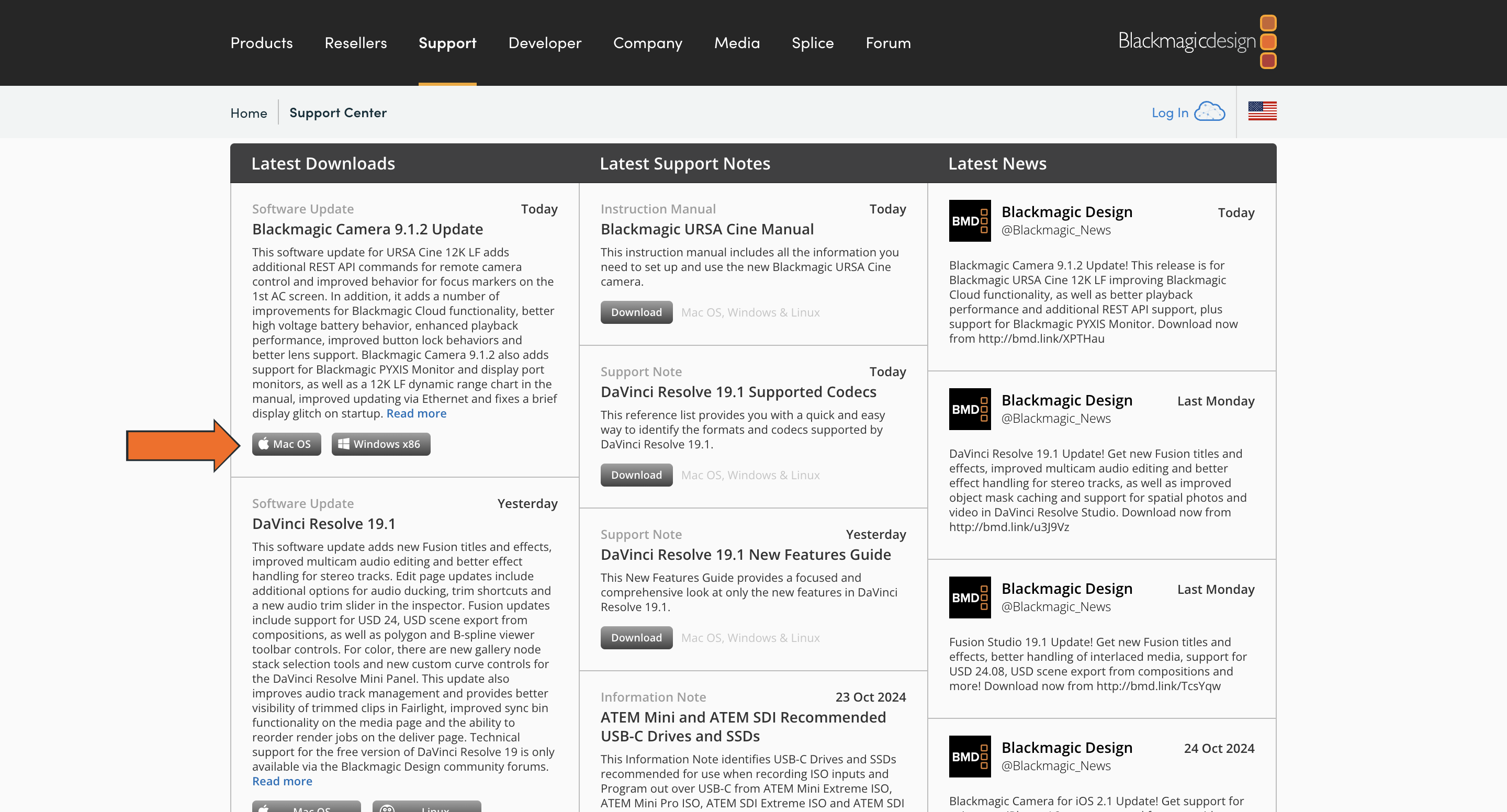Viewport: 1507px width, 812px height.
Task: Open the US flag region selector
Action: pos(1262,111)
